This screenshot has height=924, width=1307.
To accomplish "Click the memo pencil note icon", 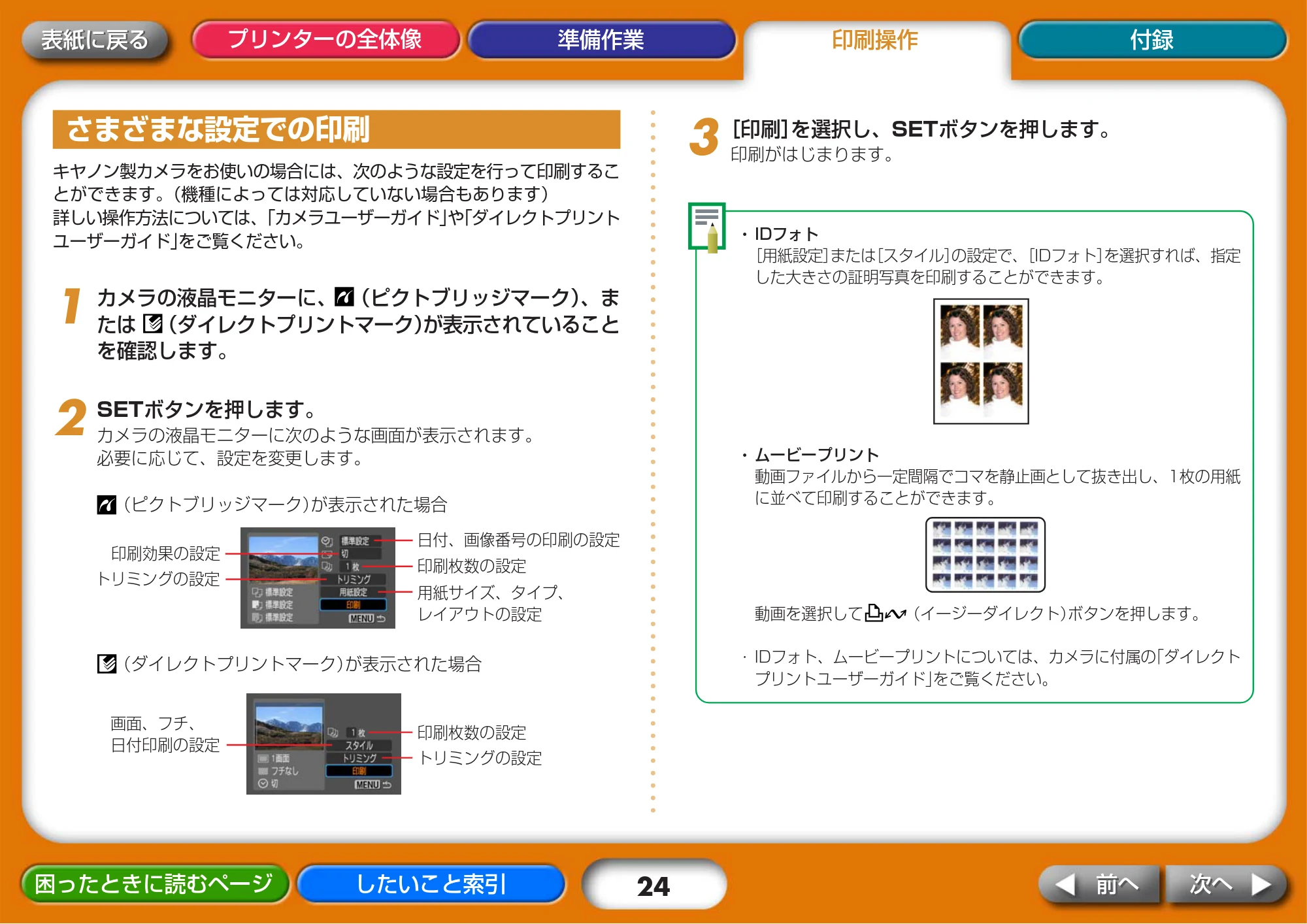I will 707,227.
